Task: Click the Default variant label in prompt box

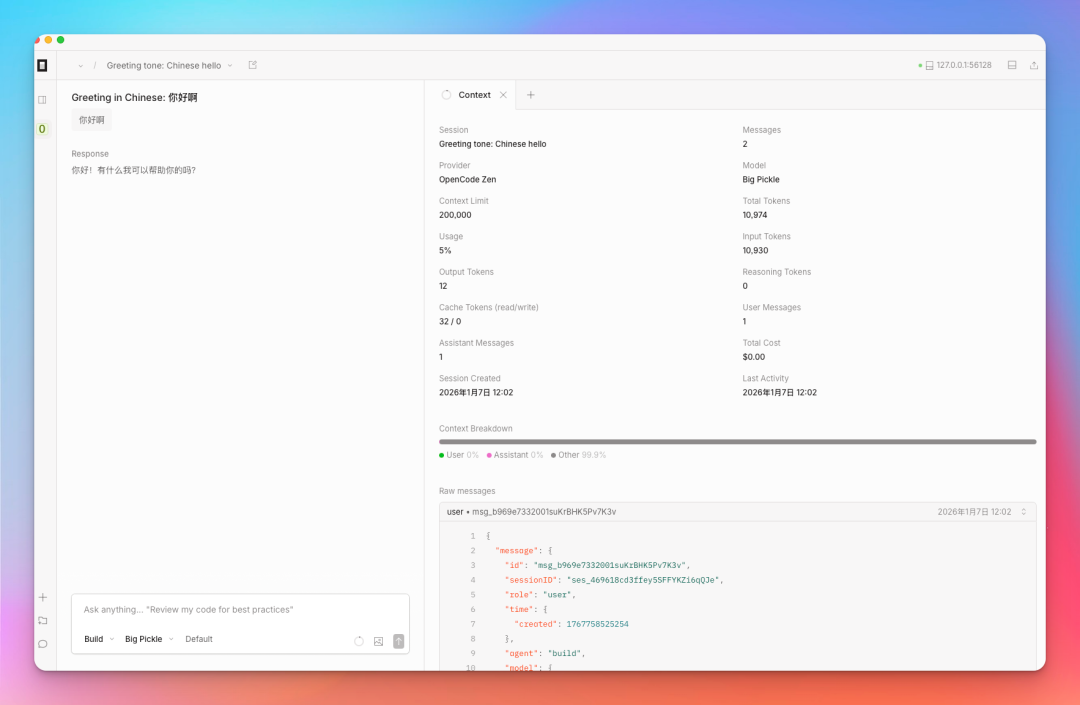Action: point(199,639)
